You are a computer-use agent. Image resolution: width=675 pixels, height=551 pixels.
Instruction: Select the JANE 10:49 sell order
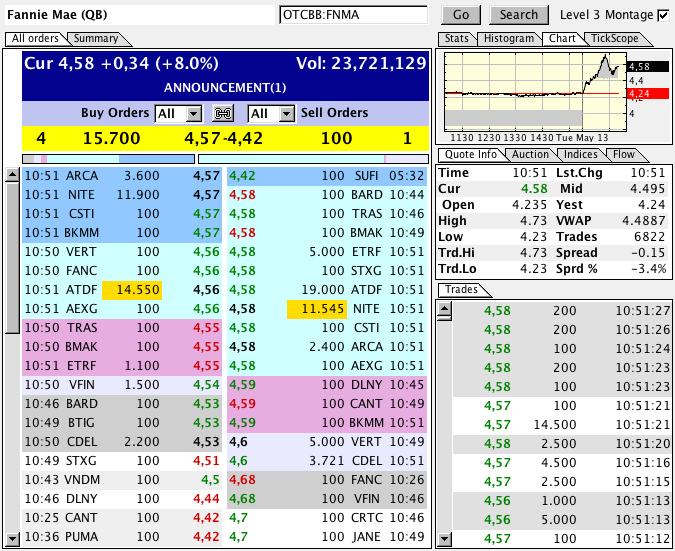tap(327, 537)
